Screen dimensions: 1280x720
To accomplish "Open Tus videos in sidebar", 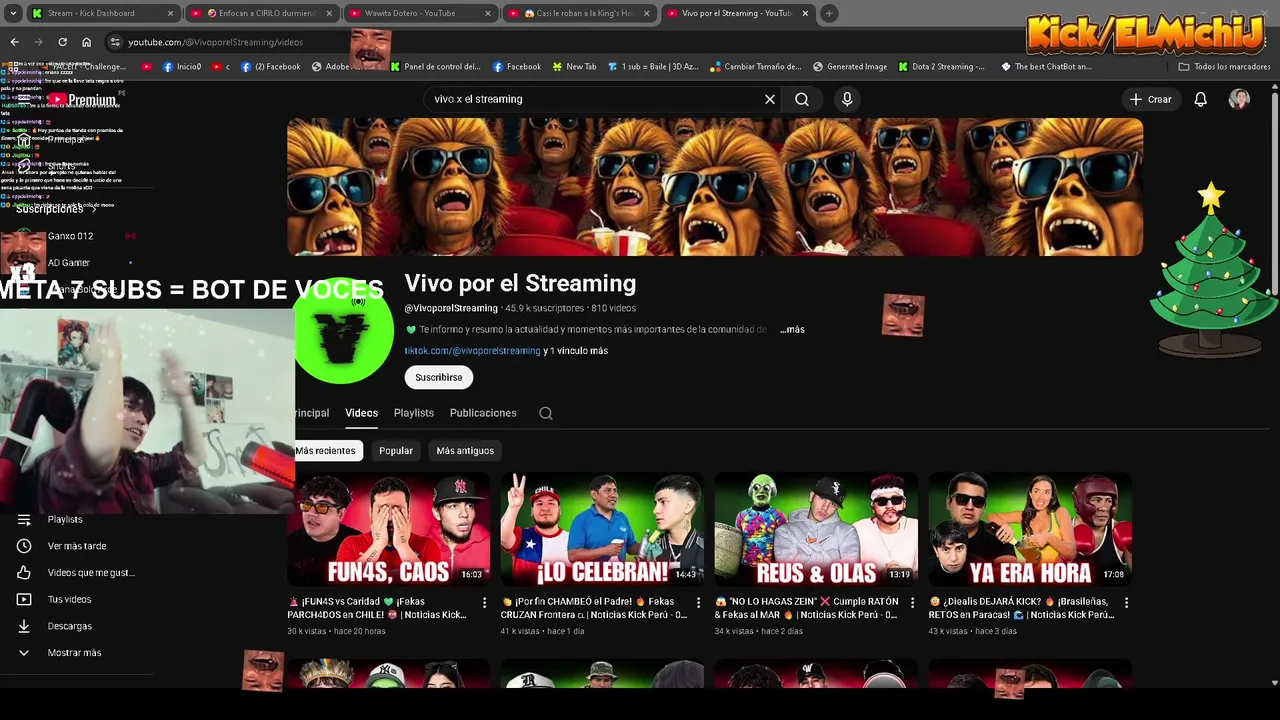I will 69,599.
